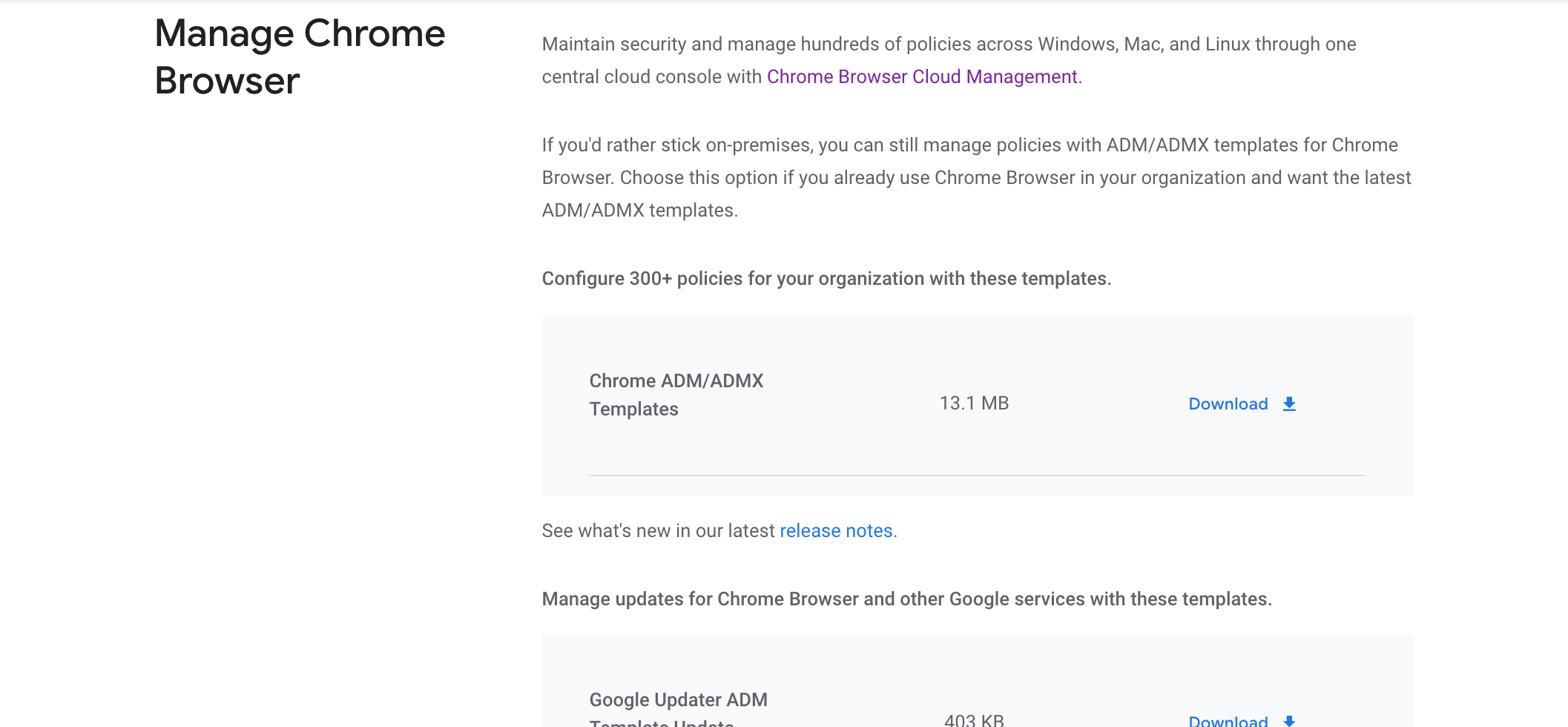Click the 'Configure 300+ policies' bold sentence
This screenshot has height=727, width=1568.
(826, 278)
